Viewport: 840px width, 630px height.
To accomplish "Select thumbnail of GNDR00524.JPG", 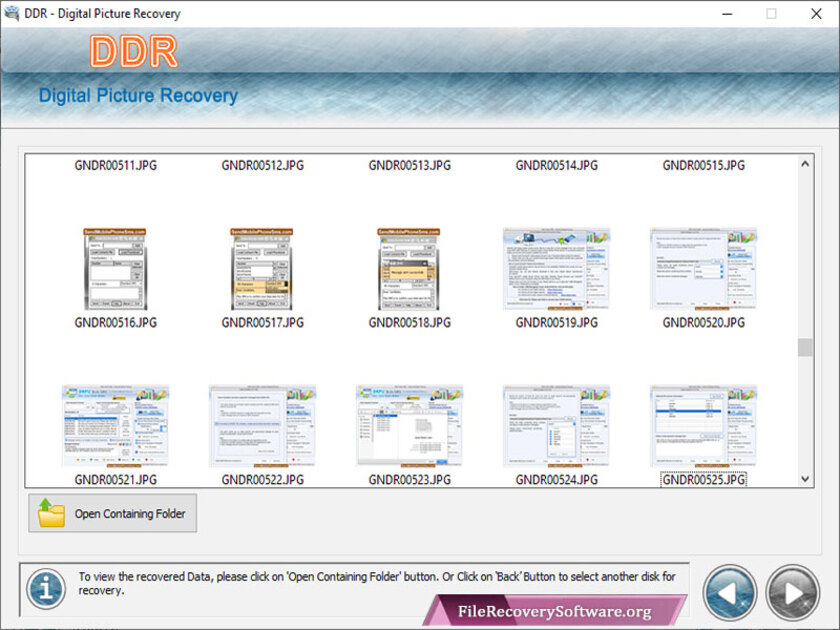I will click(557, 426).
